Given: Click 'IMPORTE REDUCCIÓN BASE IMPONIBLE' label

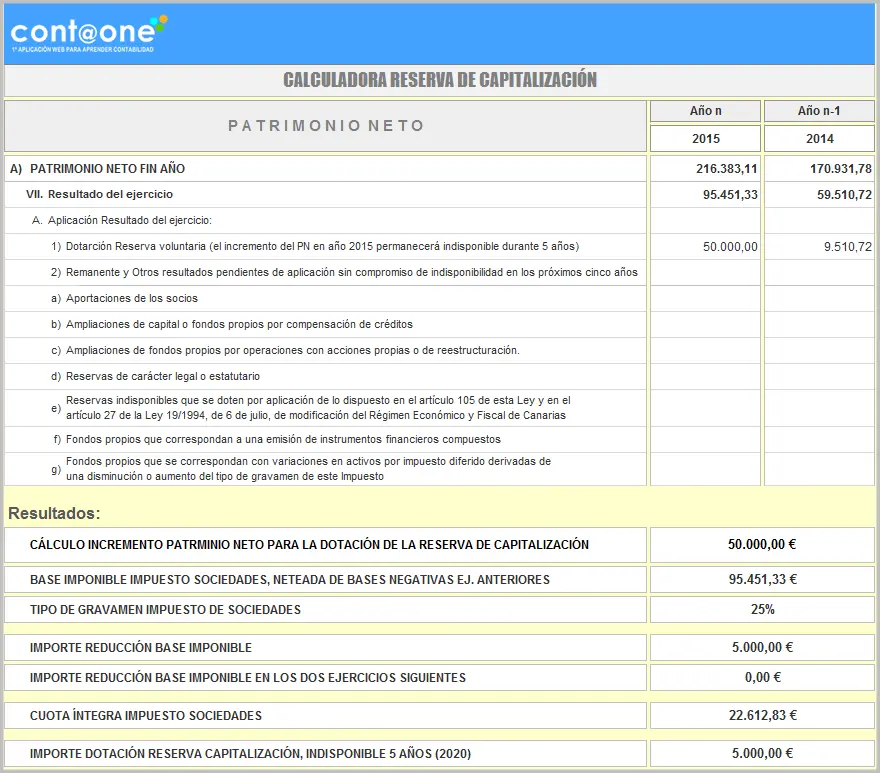Looking at the screenshot, I should [140, 647].
